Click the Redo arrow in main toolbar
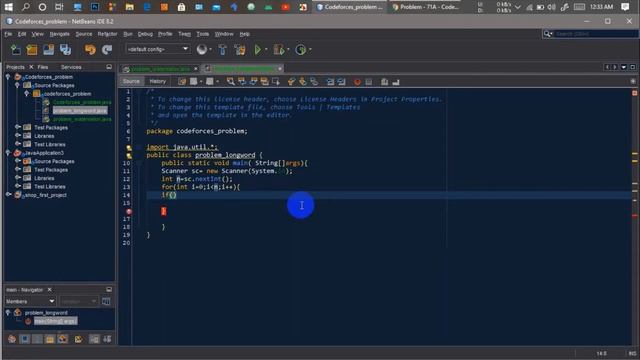This screenshot has height=360, width=640. 107,50
